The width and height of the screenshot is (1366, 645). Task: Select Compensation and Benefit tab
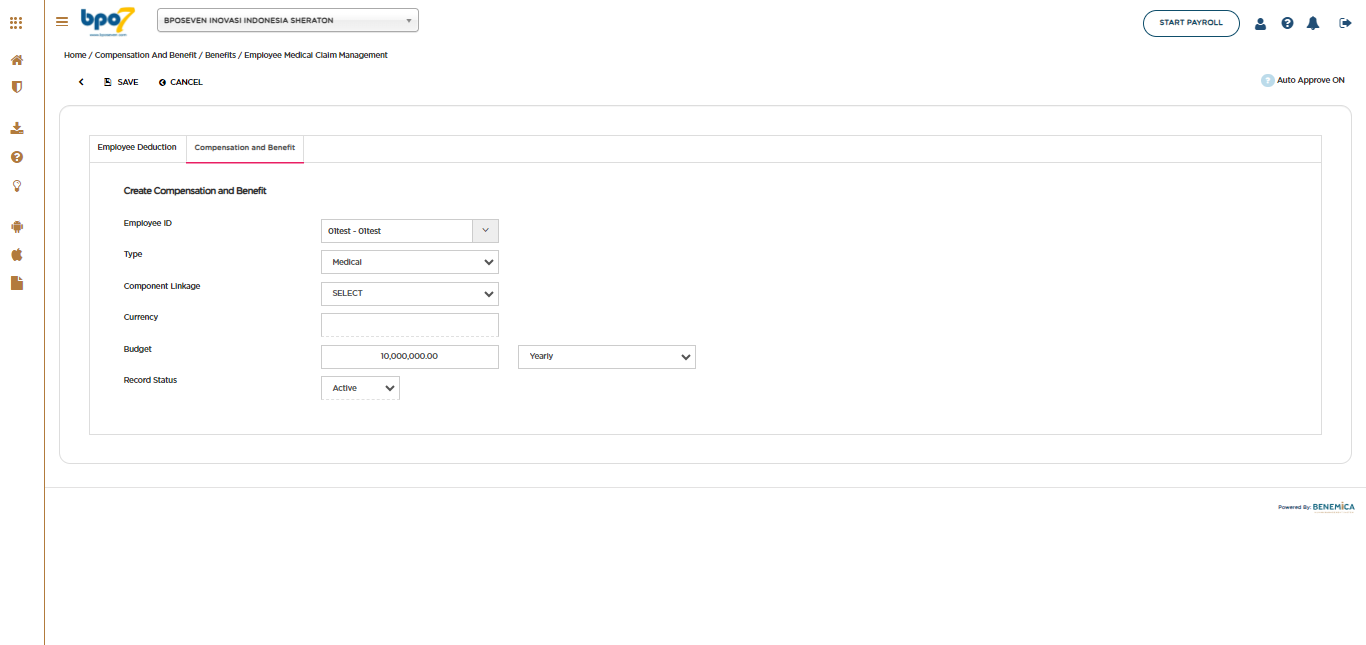245,148
